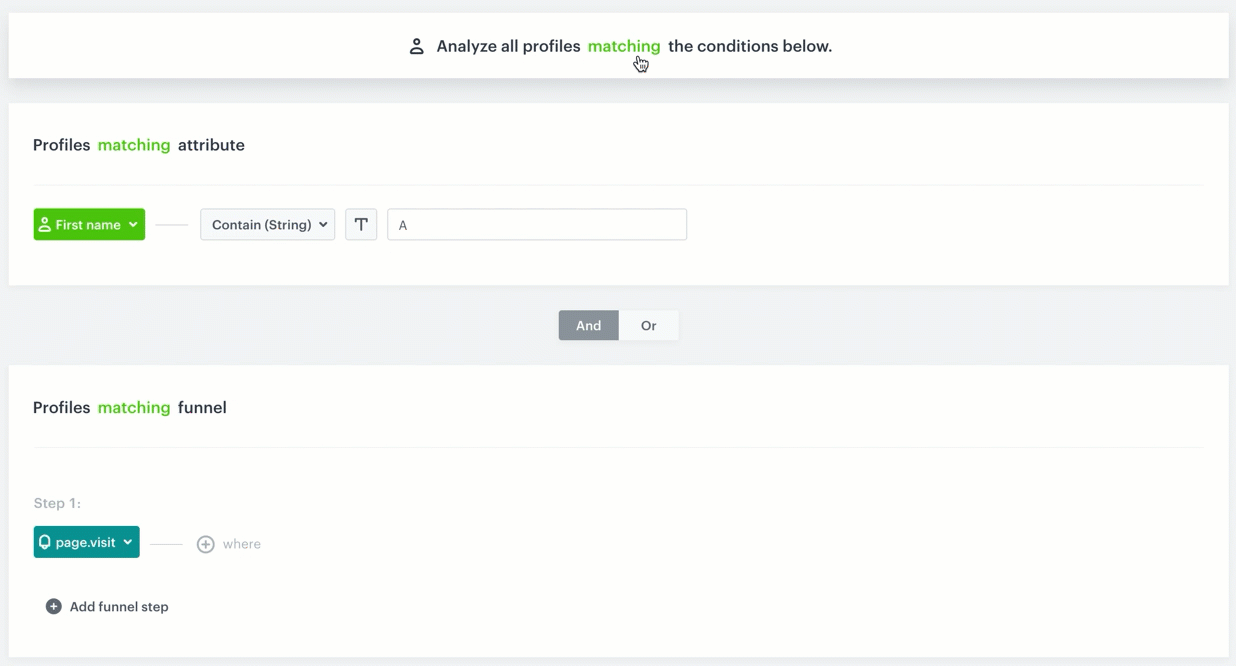Click the profile person icon in the top bar
This screenshot has height=666, width=1236.
tap(416, 45)
